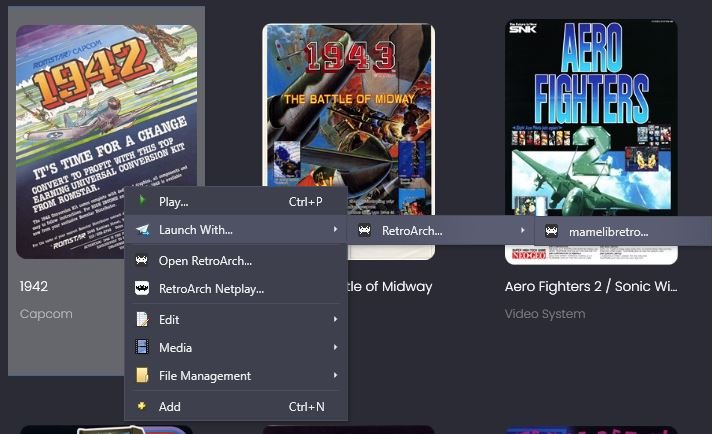Viewport: 712px width, 434px height.
Task: Select RetroArch Netplay... menu entry
Action: [x=236, y=289]
